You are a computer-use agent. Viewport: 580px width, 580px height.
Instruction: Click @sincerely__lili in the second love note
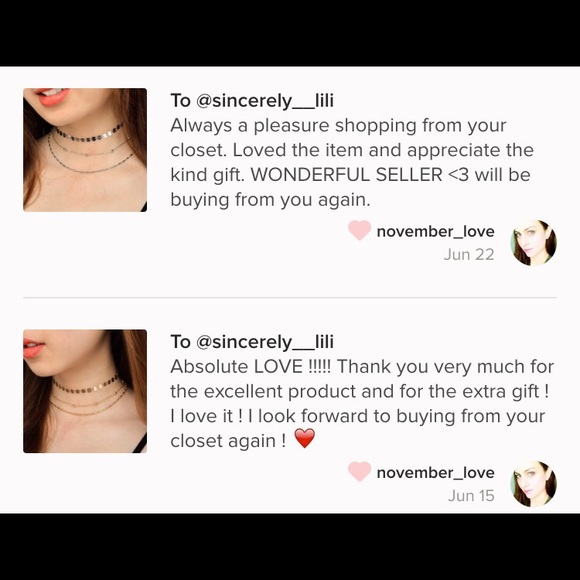pos(264,342)
